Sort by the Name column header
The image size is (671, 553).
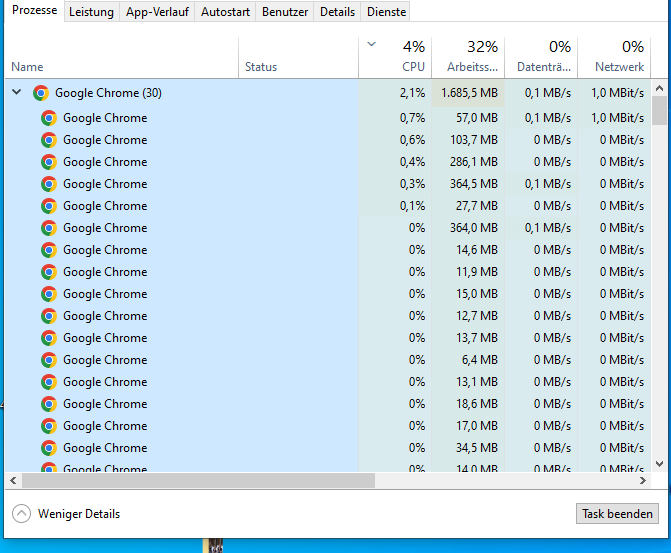point(122,58)
